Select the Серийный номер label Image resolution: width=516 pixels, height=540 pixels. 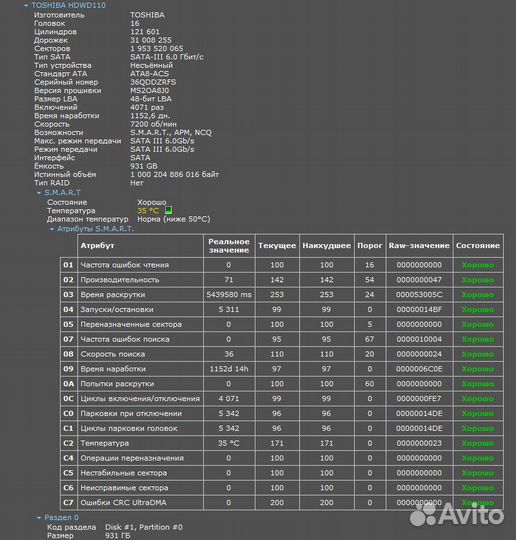(66, 82)
